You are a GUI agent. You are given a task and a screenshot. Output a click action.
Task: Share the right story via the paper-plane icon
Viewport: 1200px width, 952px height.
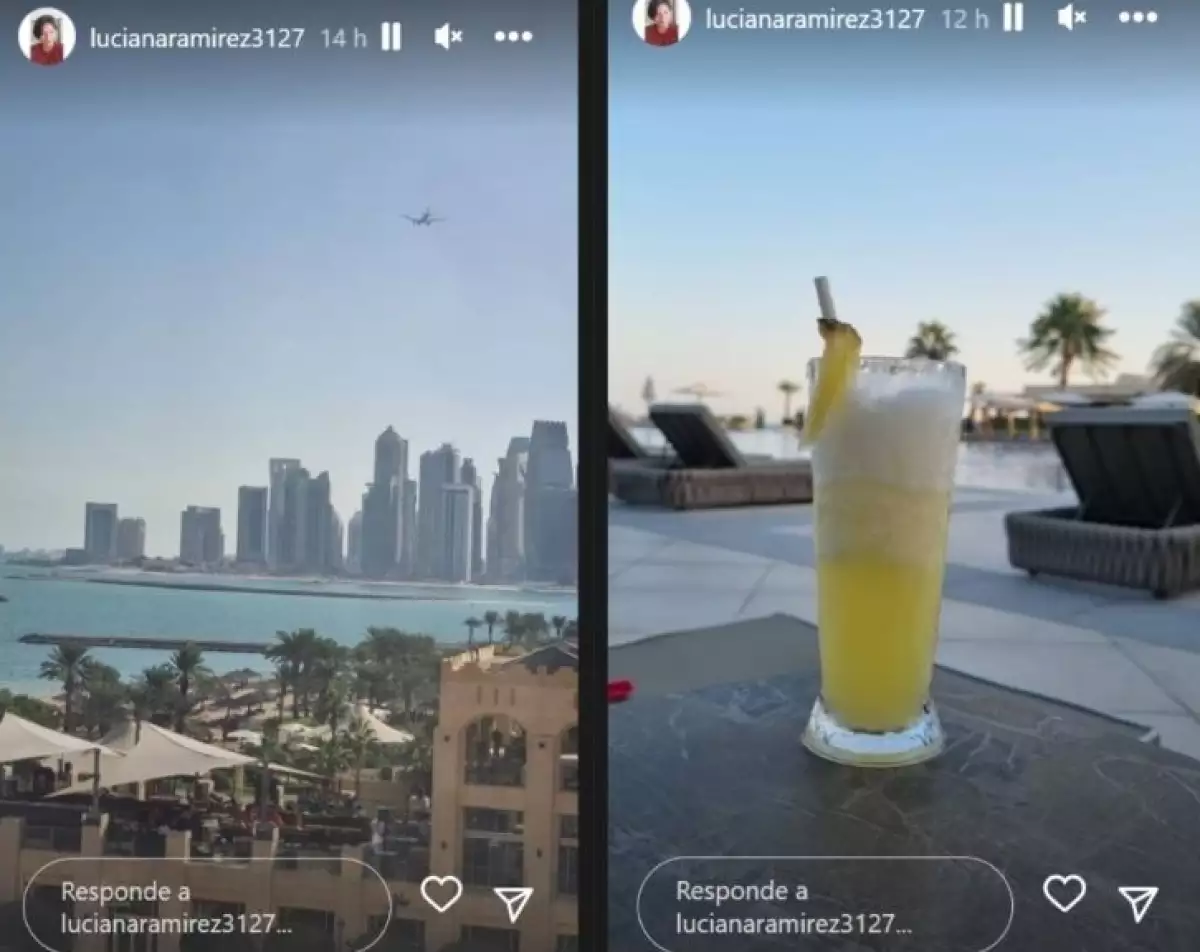pos(1138,903)
